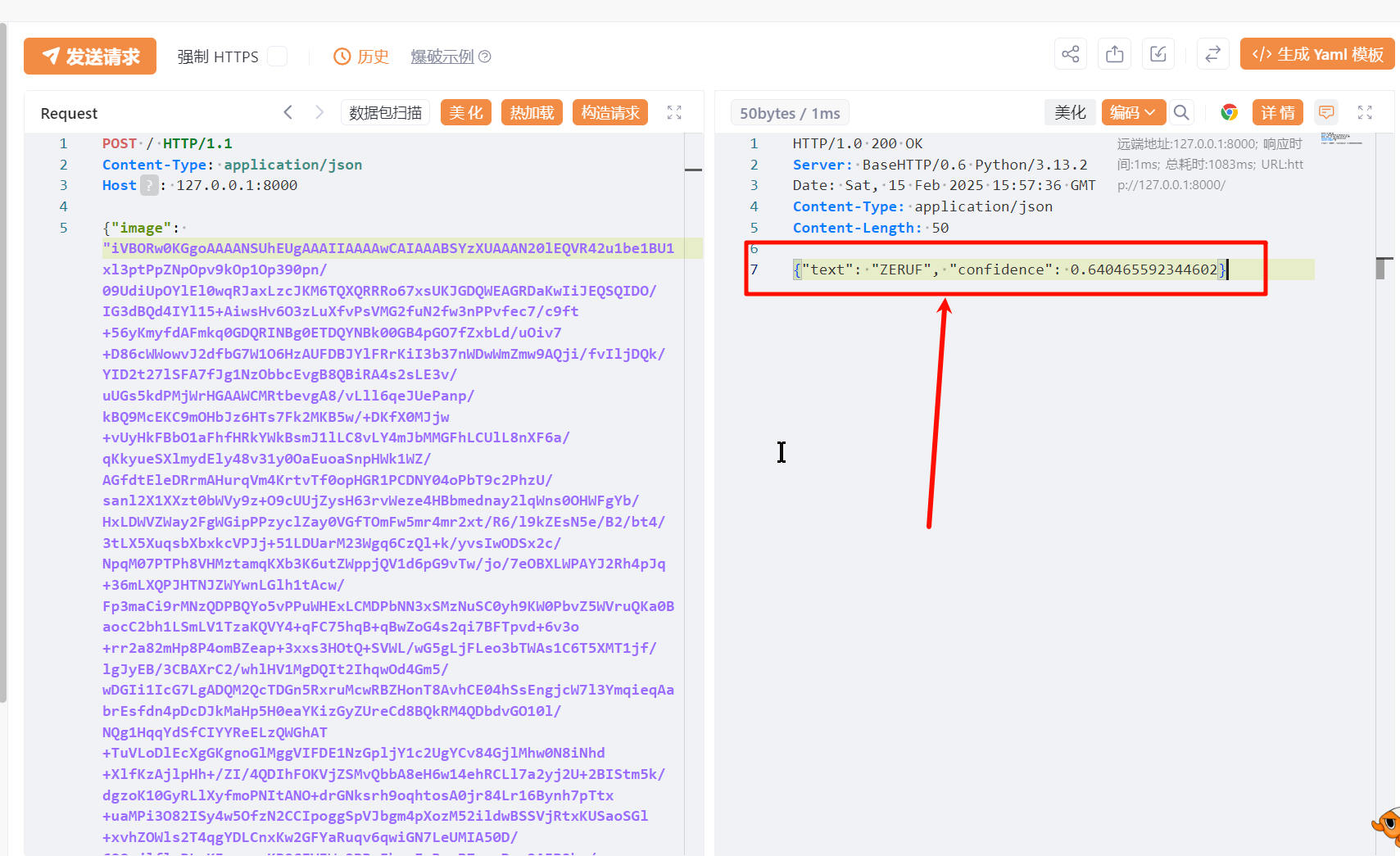
Task: Expand the Response panel to fullscreen
Action: click(x=1365, y=113)
